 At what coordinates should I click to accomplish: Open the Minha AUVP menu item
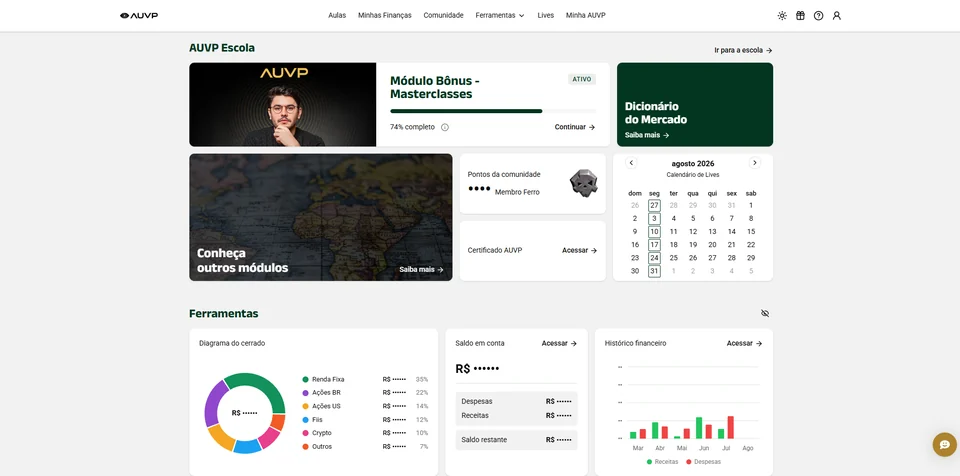coord(585,15)
